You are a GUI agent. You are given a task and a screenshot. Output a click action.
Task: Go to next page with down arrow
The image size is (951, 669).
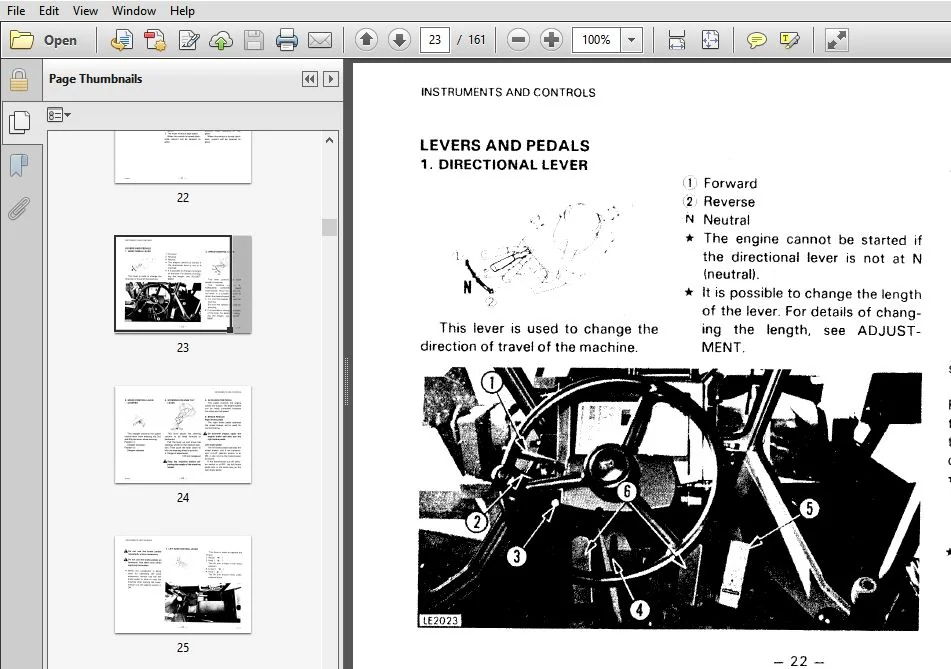(x=399, y=40)
